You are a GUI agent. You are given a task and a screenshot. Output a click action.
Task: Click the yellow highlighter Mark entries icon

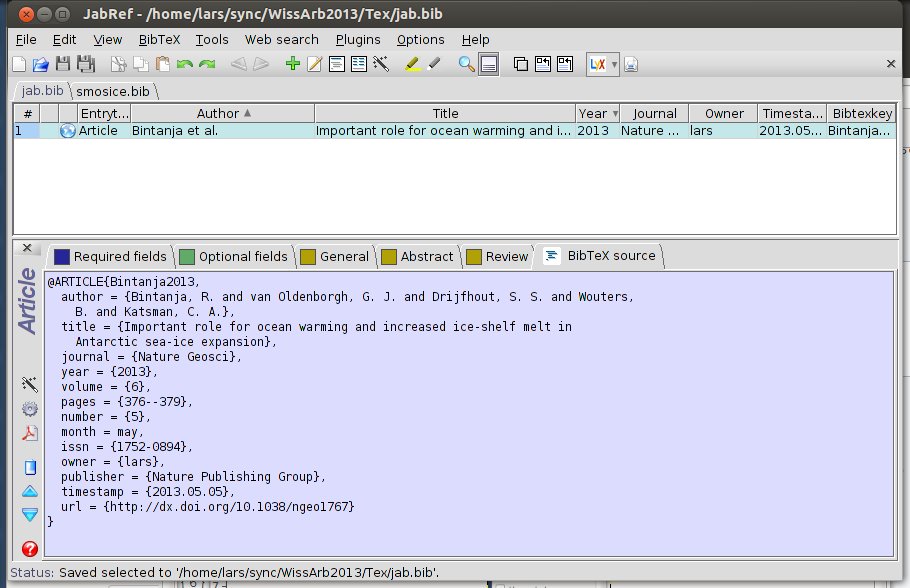pos(412,64)
